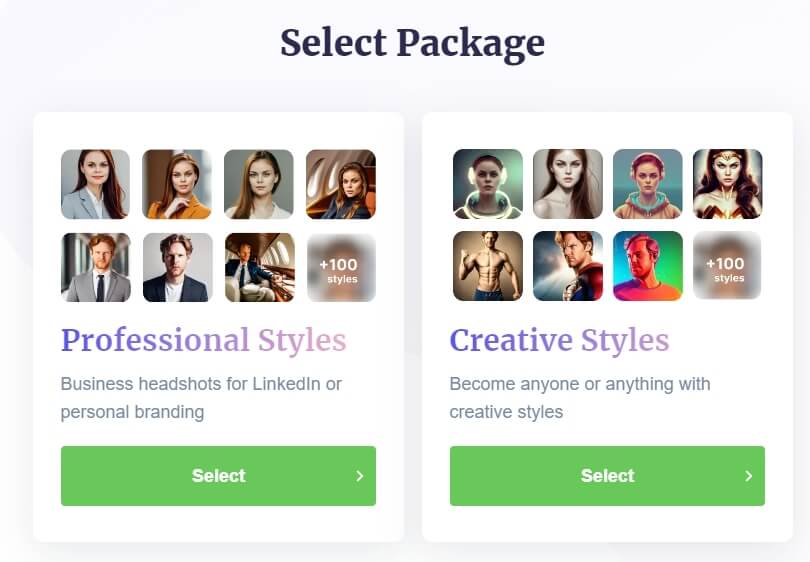
Task: Select the Superman style man thumbnail
Action: tap(568, 266)
